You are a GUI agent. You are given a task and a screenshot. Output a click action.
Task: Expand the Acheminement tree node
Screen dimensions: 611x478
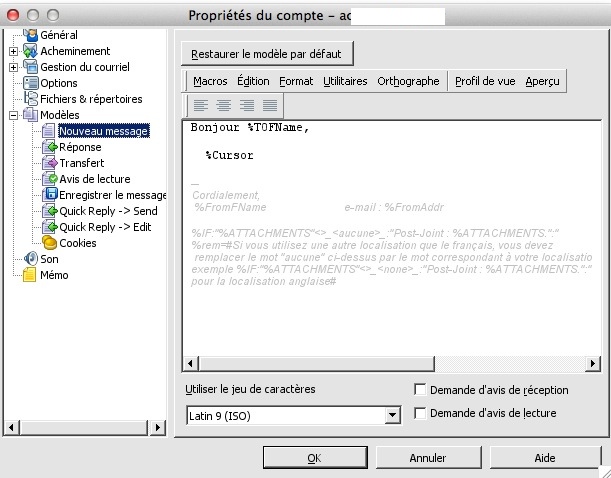click(13, 51)
